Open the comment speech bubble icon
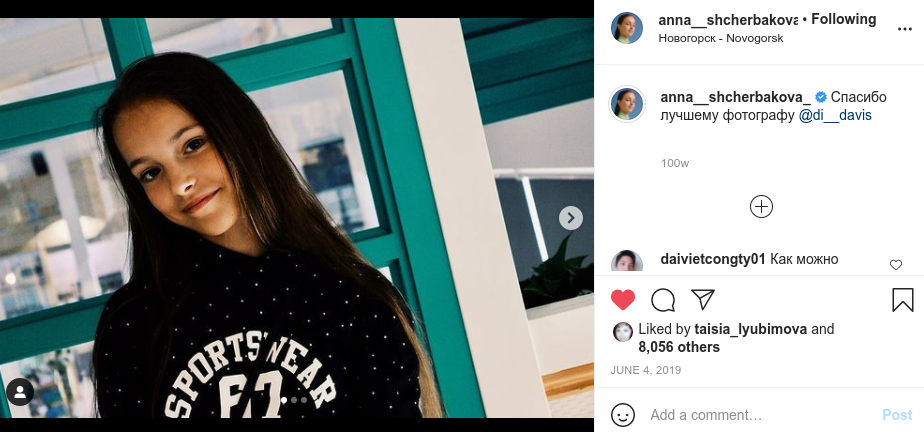 pos(663,300)
